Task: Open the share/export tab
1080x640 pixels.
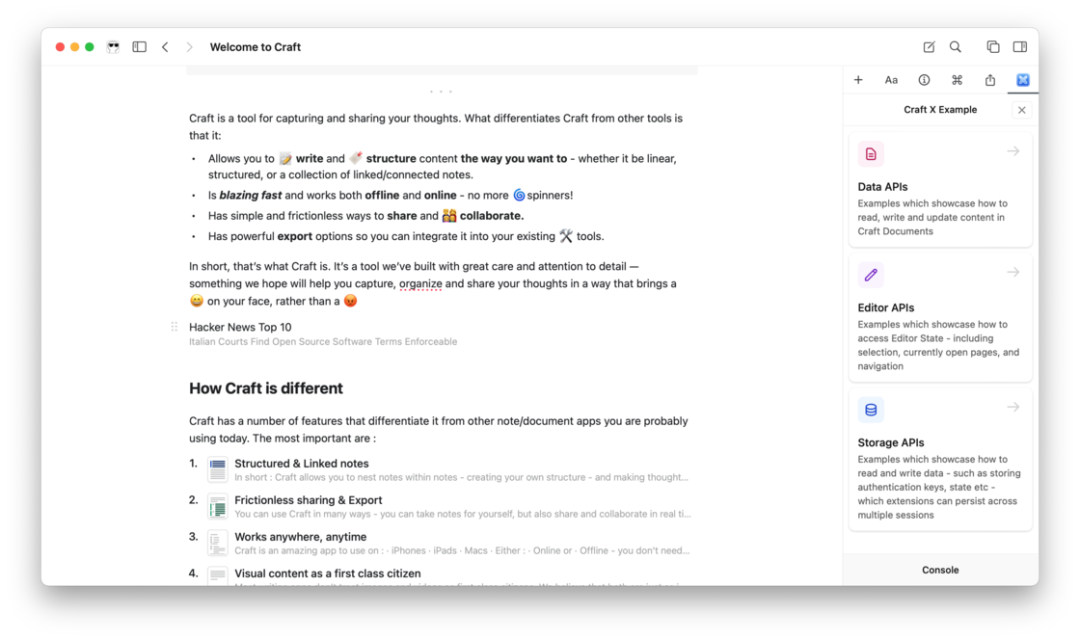Action: [x=990, y=80]
